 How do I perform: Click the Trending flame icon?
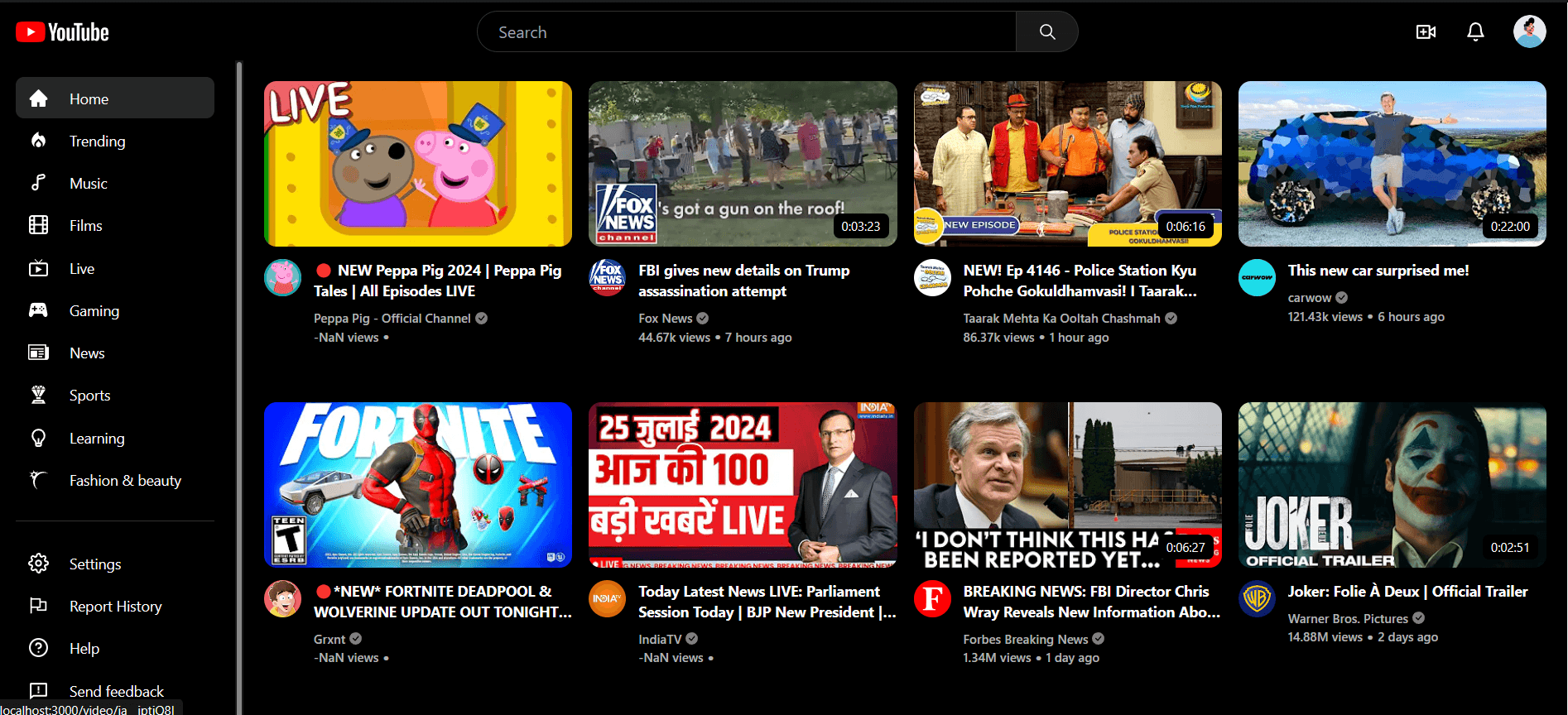(x=38, y=141)
